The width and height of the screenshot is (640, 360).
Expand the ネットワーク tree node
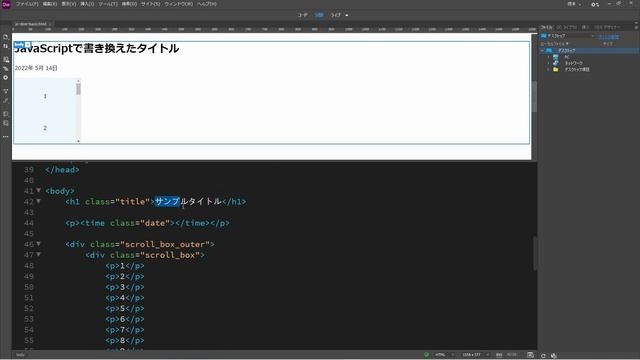click(x=548, y=63)
